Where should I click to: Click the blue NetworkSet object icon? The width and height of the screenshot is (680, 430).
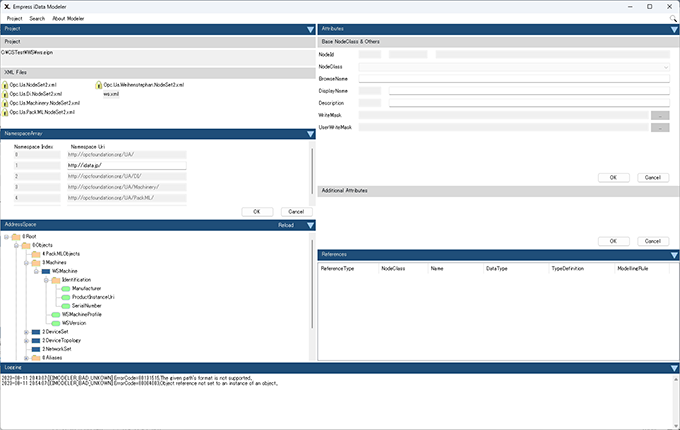(x=36, y=349)
